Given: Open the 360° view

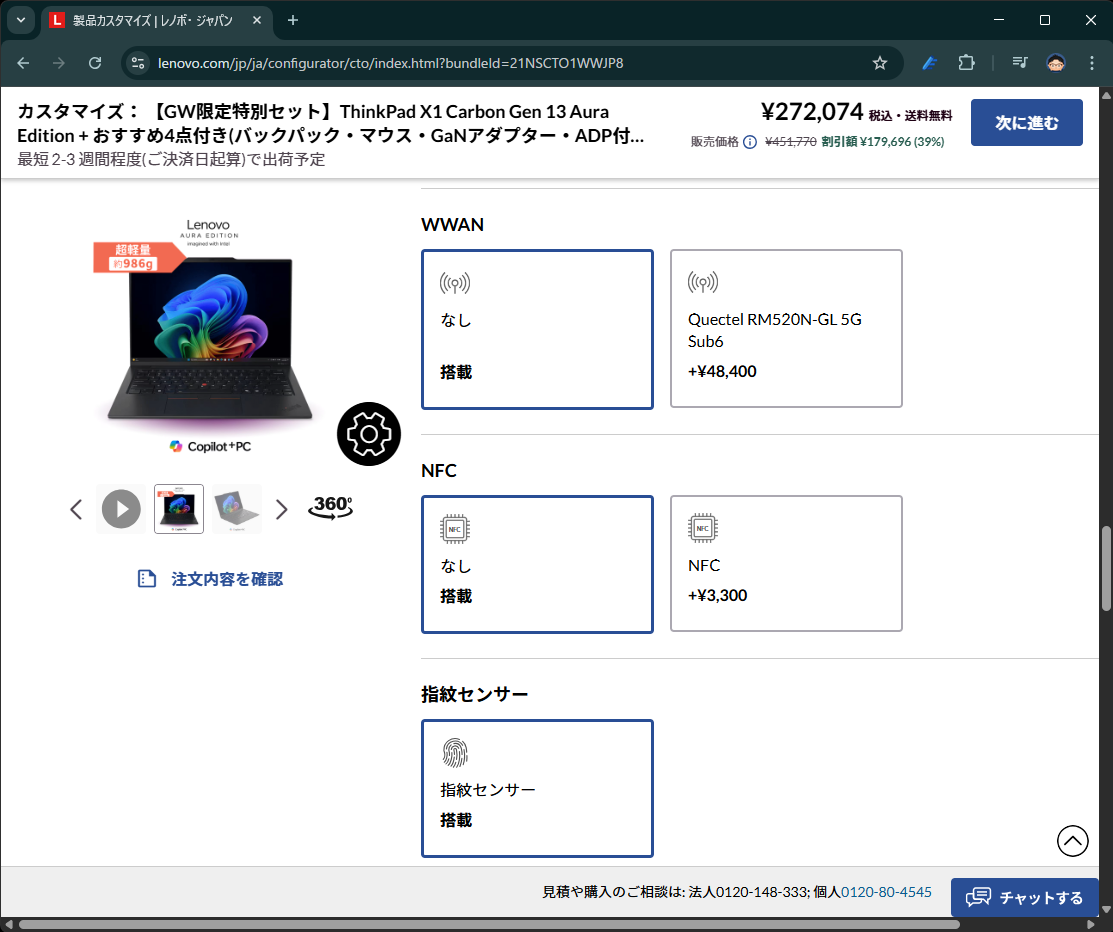Looking at the screenshot, I should pyautogui.click(x=331, y=507).
